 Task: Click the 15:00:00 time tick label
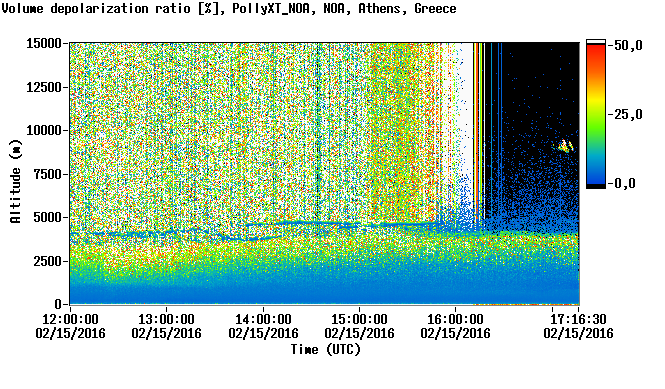(359, 319)
